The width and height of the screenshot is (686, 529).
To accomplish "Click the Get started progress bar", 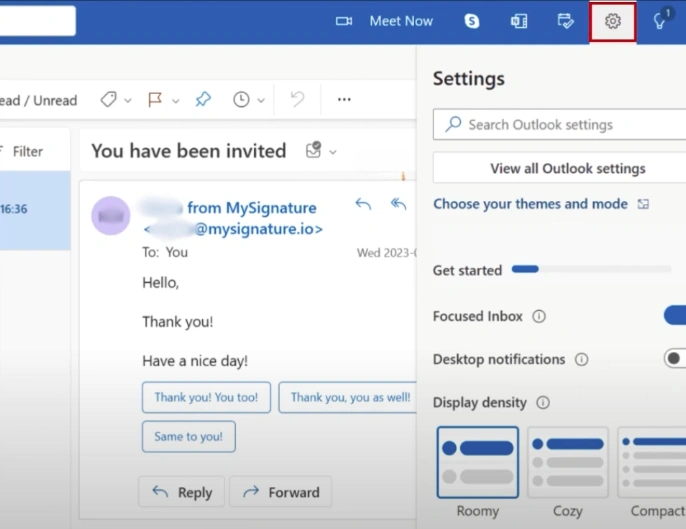I will click(592, 269).
